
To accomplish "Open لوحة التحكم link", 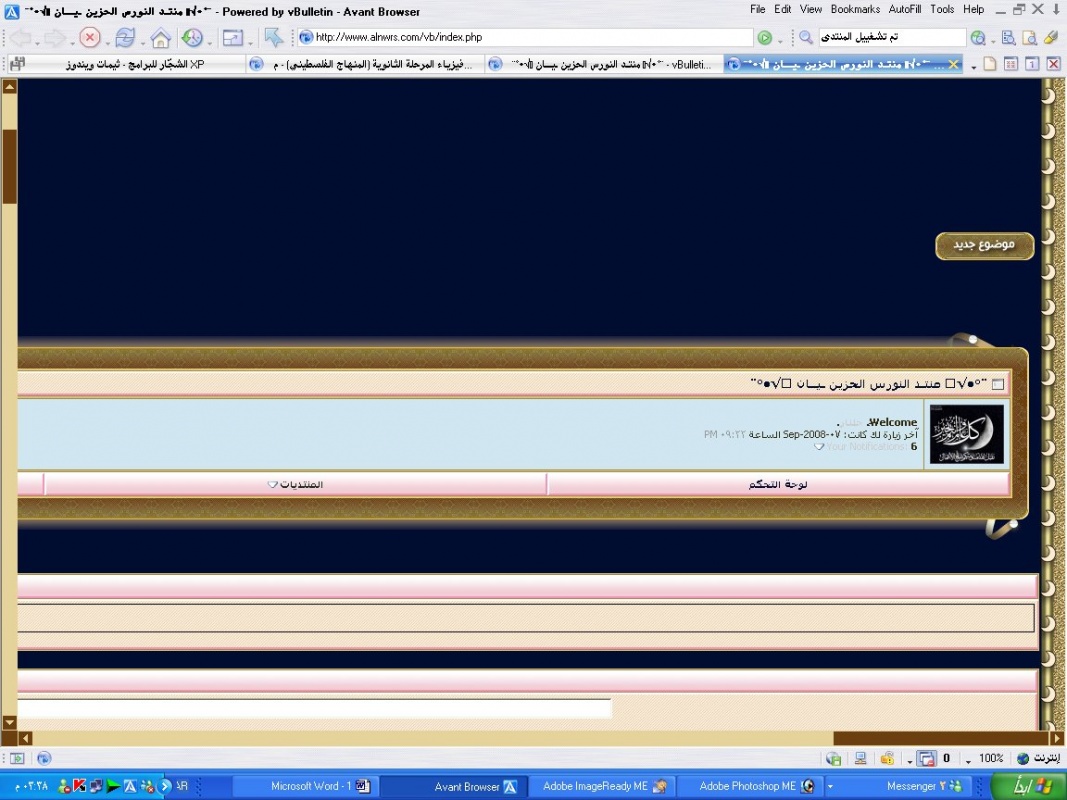I will (778, 485).
